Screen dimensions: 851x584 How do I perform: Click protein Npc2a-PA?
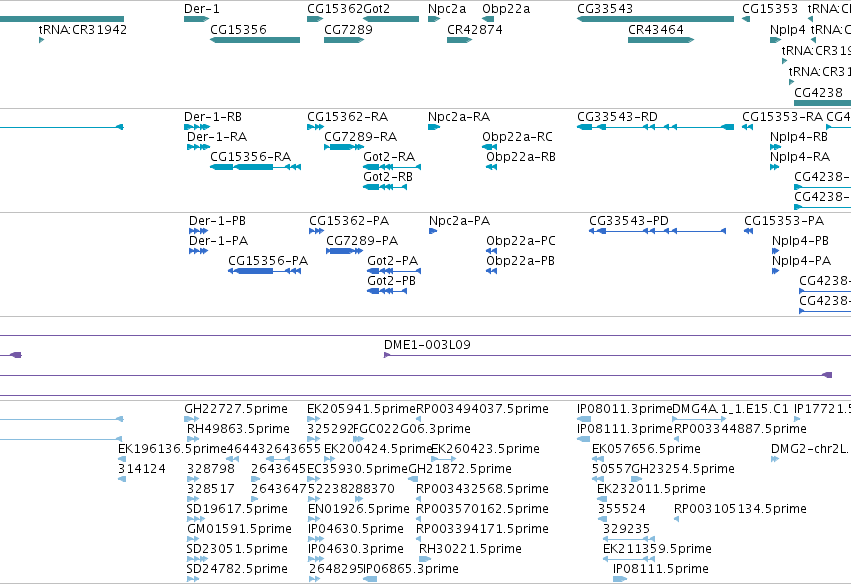pyautogui.click(x=433, y=231)
